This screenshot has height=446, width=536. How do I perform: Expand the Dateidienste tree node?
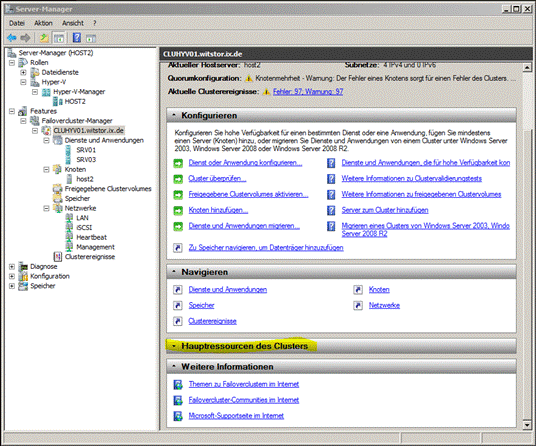pyautogui.click(x=23, y=72)
